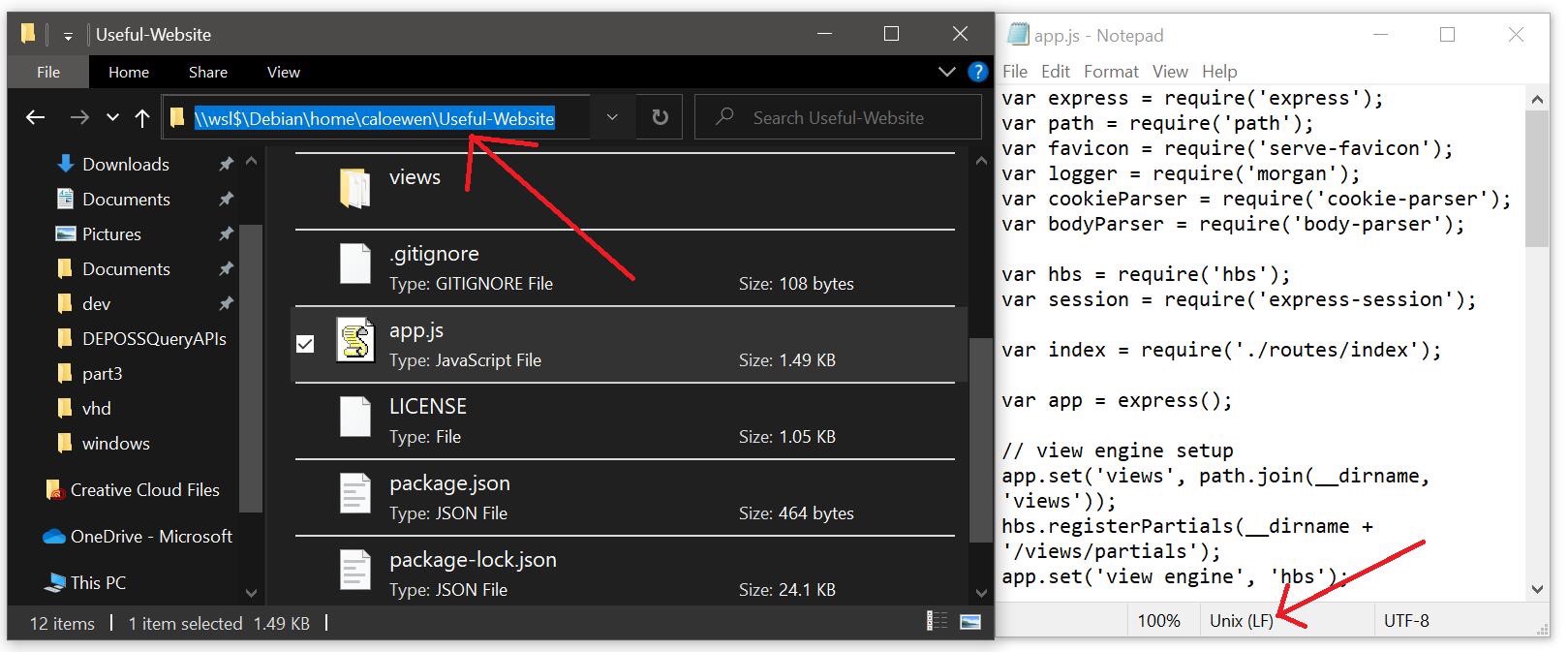Open This PC in sidebar
1568x652 pixels.
click(x=98, y=582)
